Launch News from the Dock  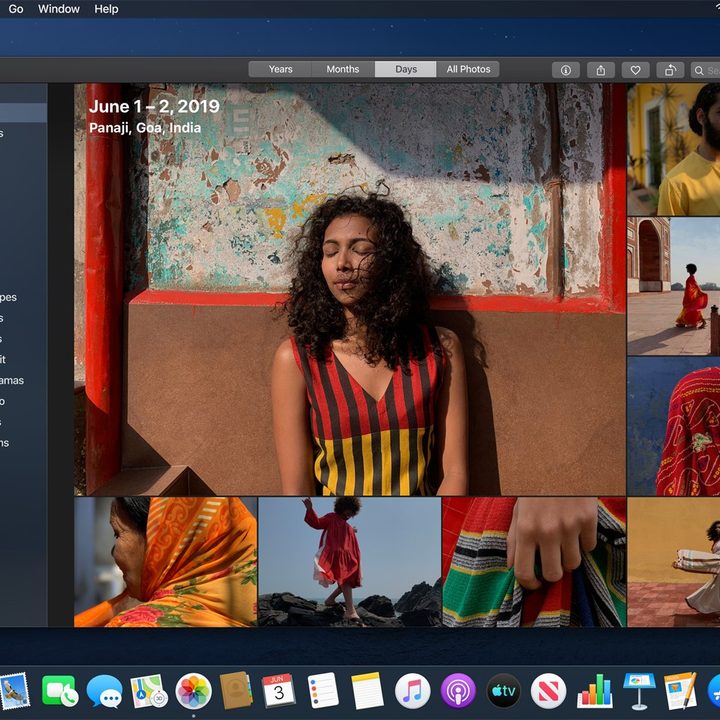[548, 691]
